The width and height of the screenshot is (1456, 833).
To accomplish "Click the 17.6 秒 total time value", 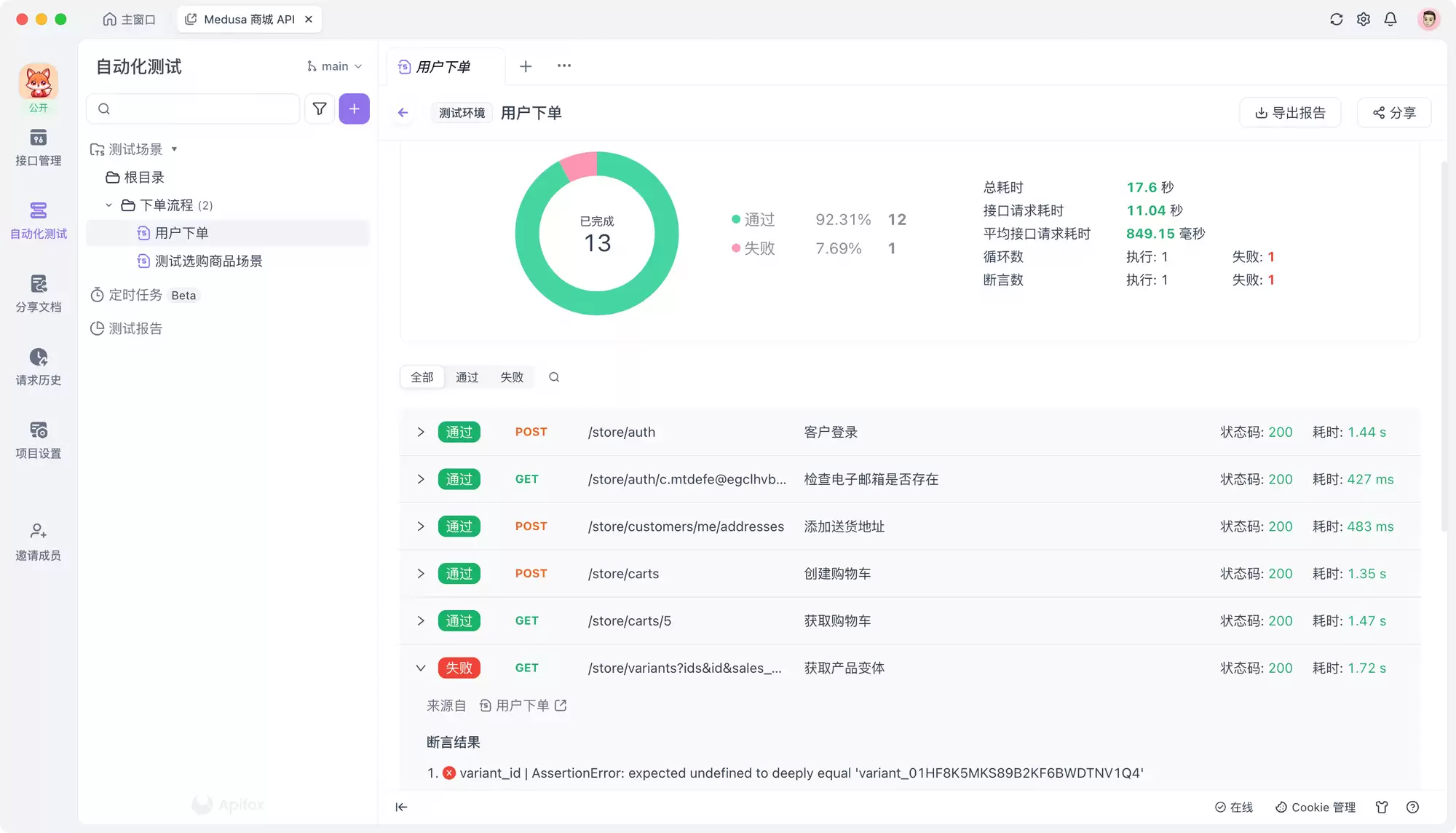I will point(1150,187).
